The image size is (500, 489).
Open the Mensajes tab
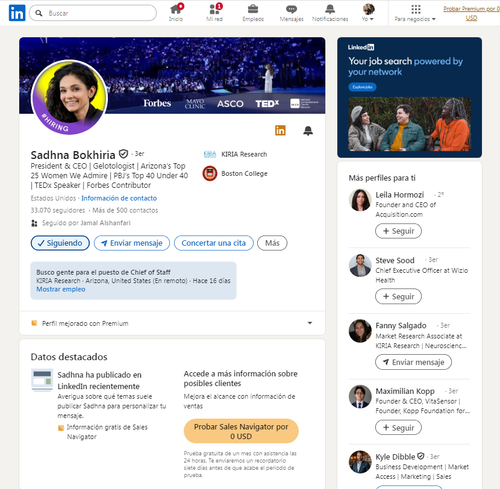291,13
